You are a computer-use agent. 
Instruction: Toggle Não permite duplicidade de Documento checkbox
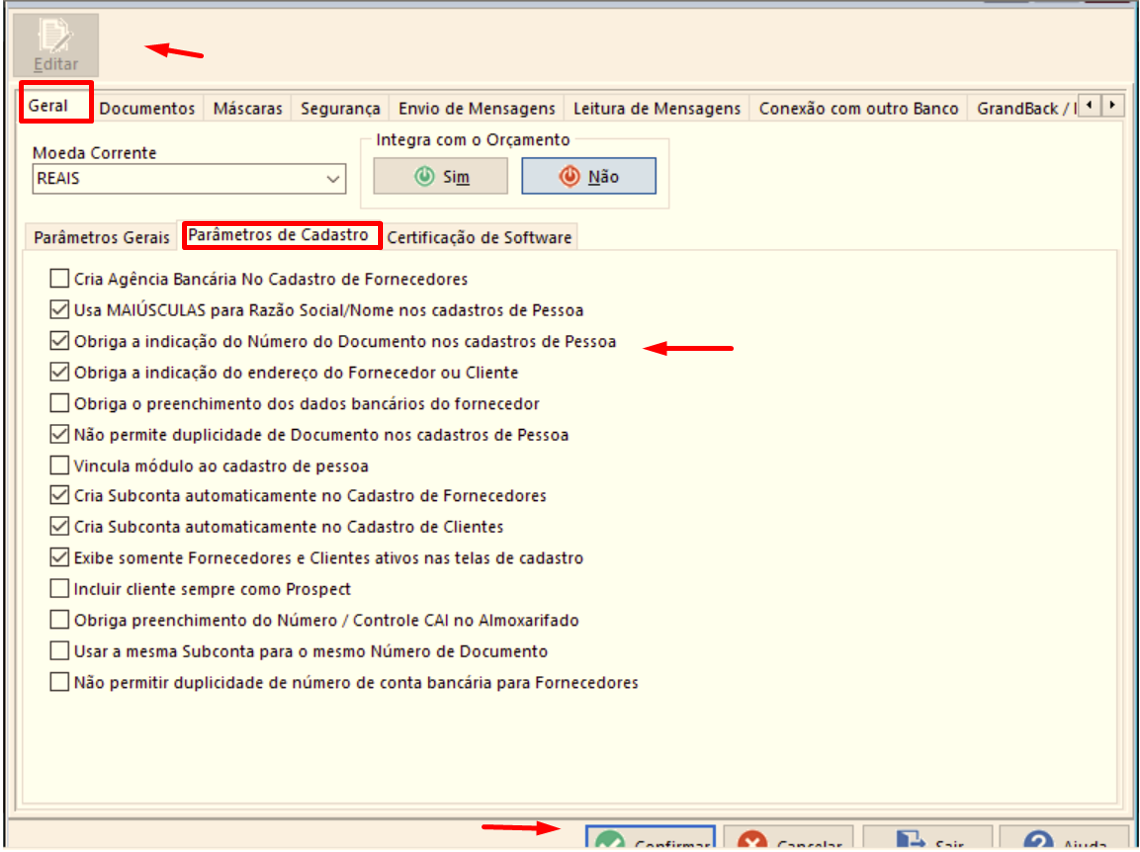[60, 435]
